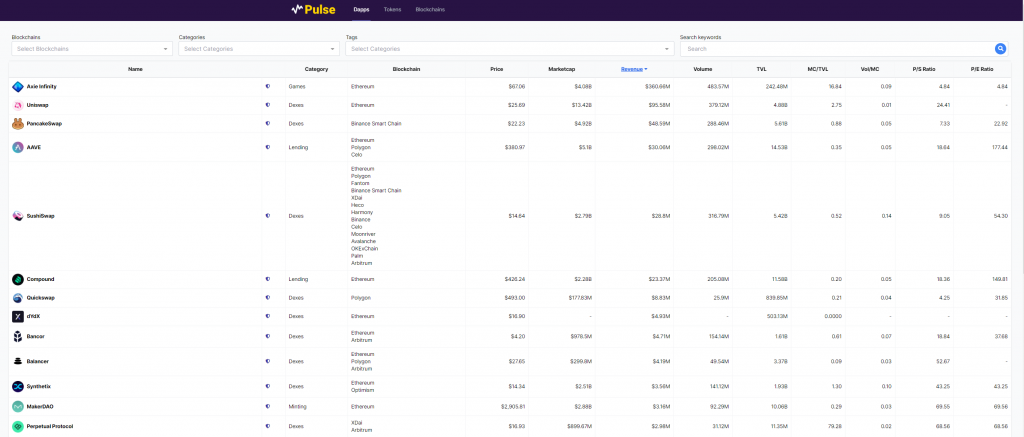The width and height of the screenshot is (1024, 437).
Task: Click the Volume column header
Action: coord(703,69)
